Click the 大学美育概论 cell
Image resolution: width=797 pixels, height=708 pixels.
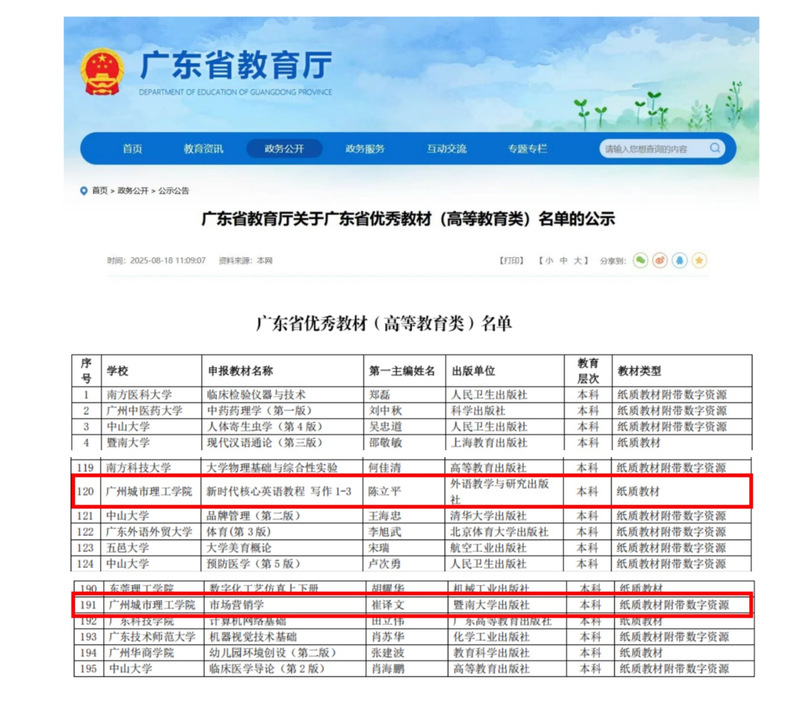[239, 548]
